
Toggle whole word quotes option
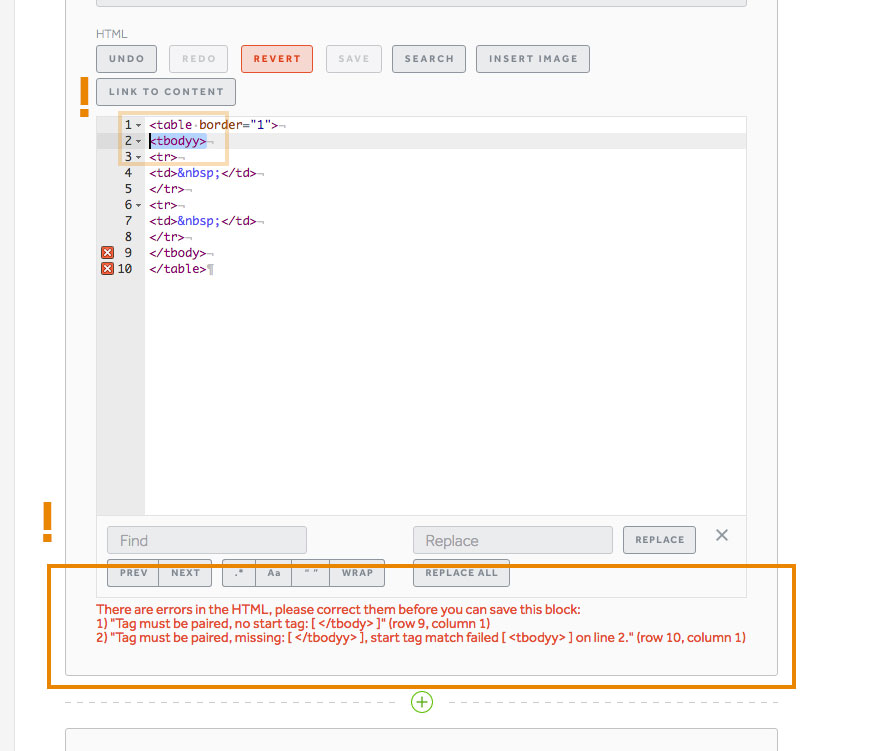[311, 573]
